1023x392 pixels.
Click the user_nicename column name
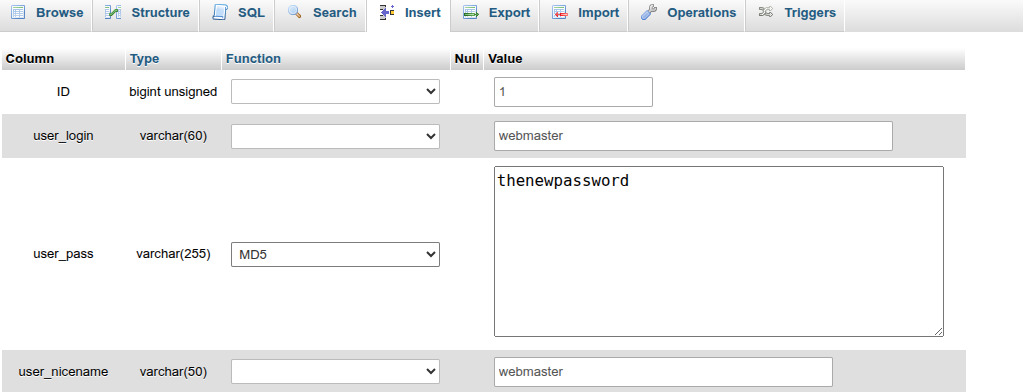pos(63,372)
